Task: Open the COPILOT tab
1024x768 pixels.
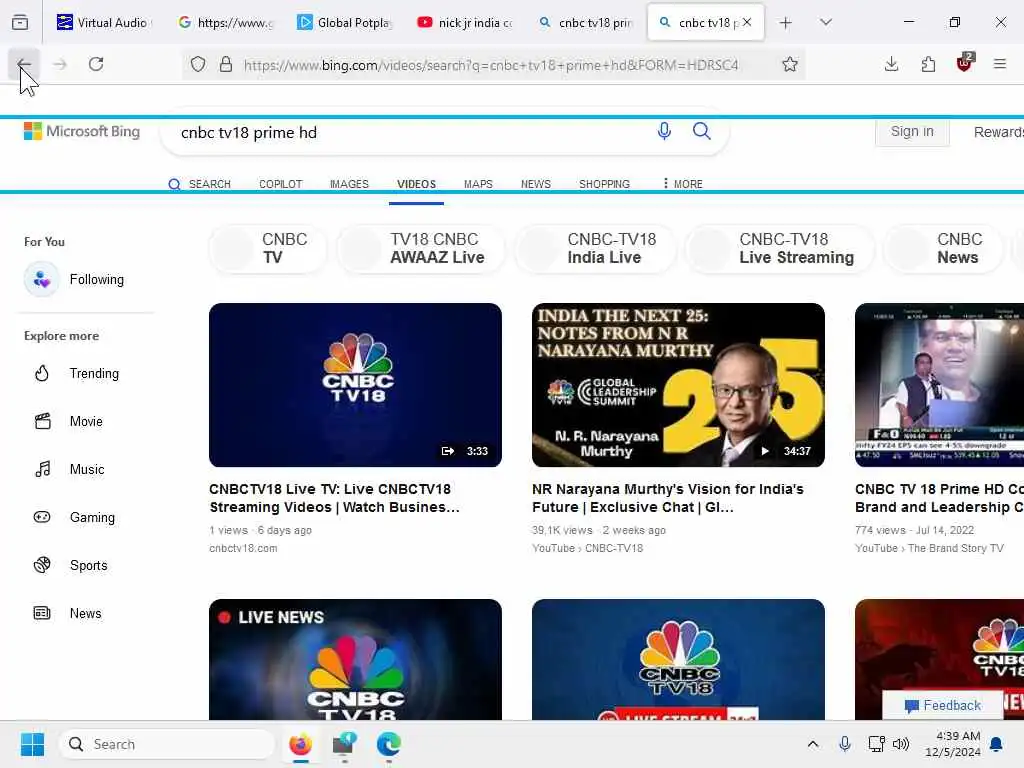Action: coord(281,184)
